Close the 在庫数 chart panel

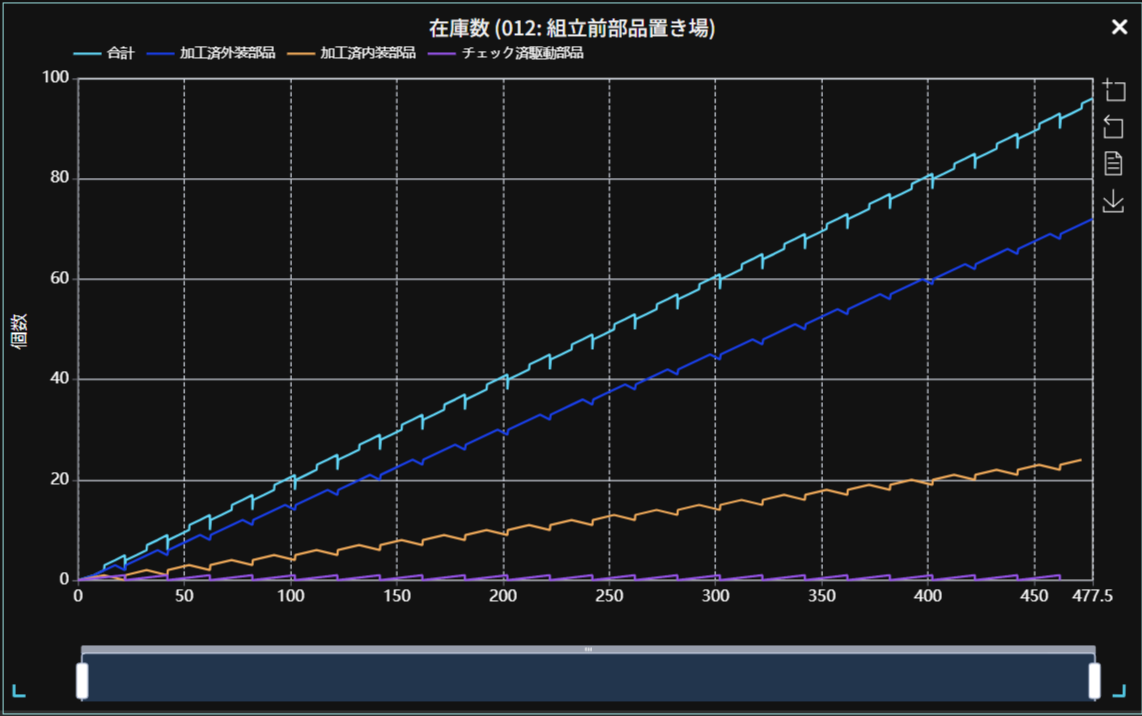coord(1119,27)
